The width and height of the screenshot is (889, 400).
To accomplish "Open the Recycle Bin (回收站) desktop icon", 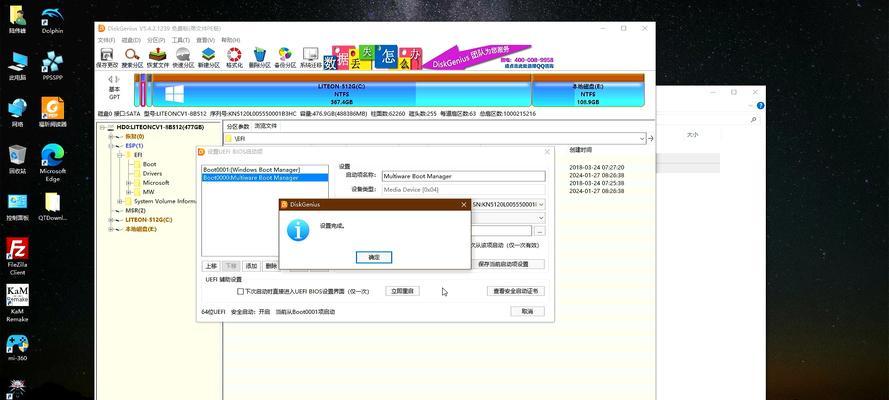I will (x=18, y=159).
